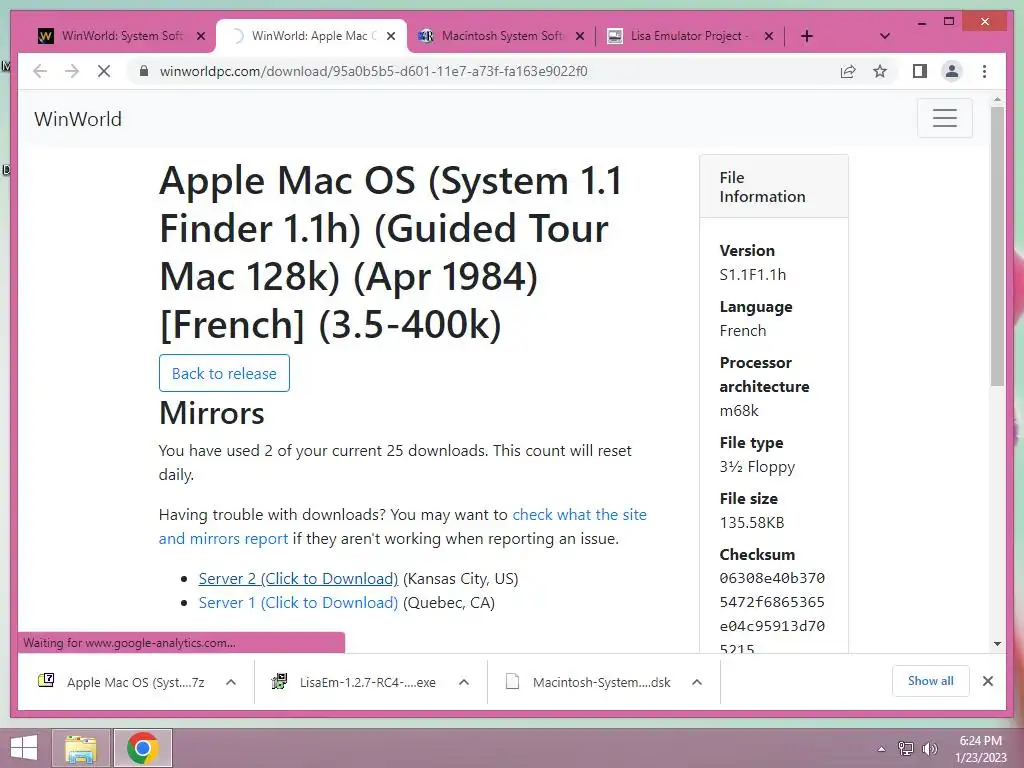
Task: Click the page vertical scrollbar thumb
Action: [x=997, y=246]
